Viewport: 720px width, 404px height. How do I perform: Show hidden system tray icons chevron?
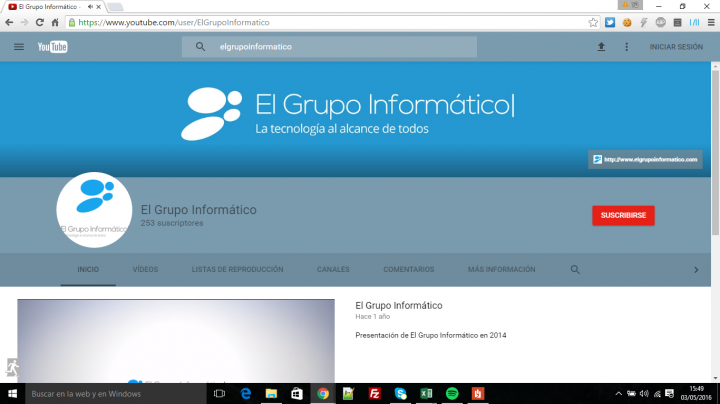coord(619,393)
